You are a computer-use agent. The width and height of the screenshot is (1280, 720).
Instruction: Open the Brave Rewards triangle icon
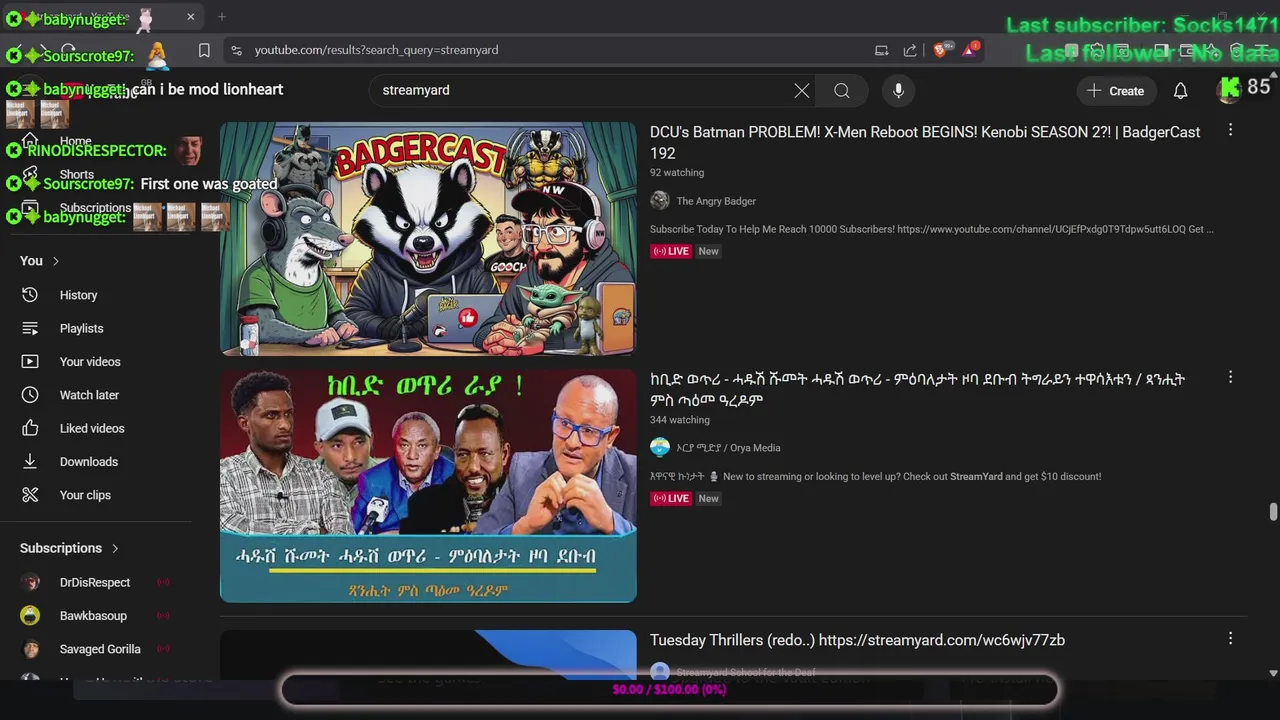tap(970, 50)
